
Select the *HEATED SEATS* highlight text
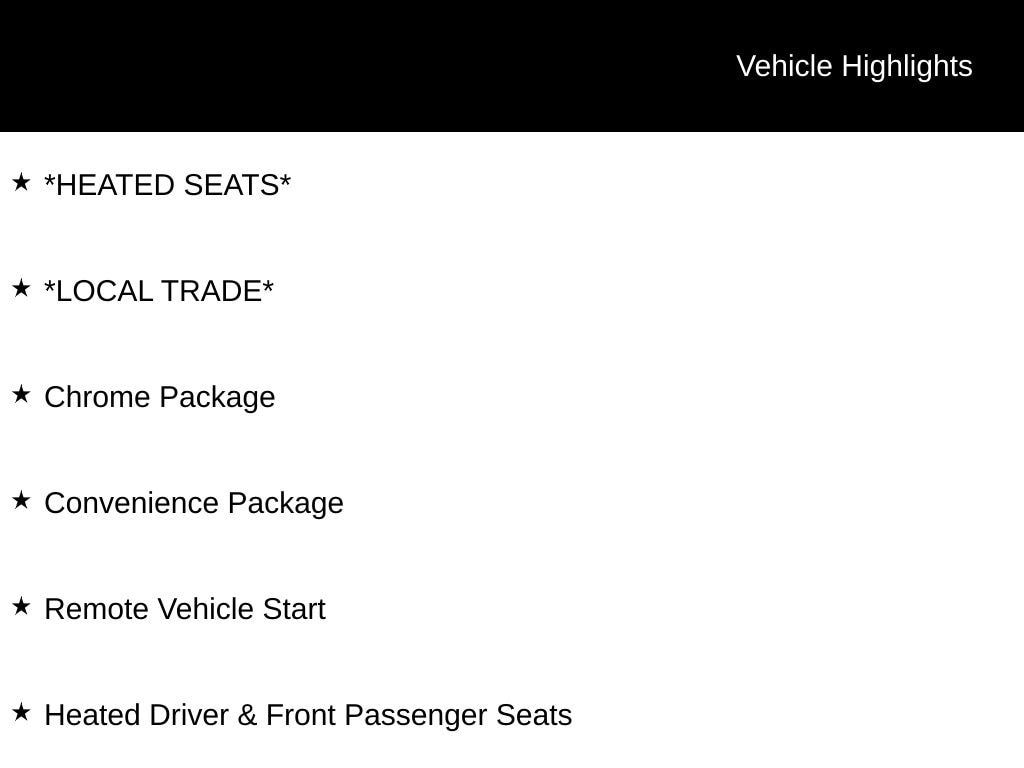(x=167, y=186)
